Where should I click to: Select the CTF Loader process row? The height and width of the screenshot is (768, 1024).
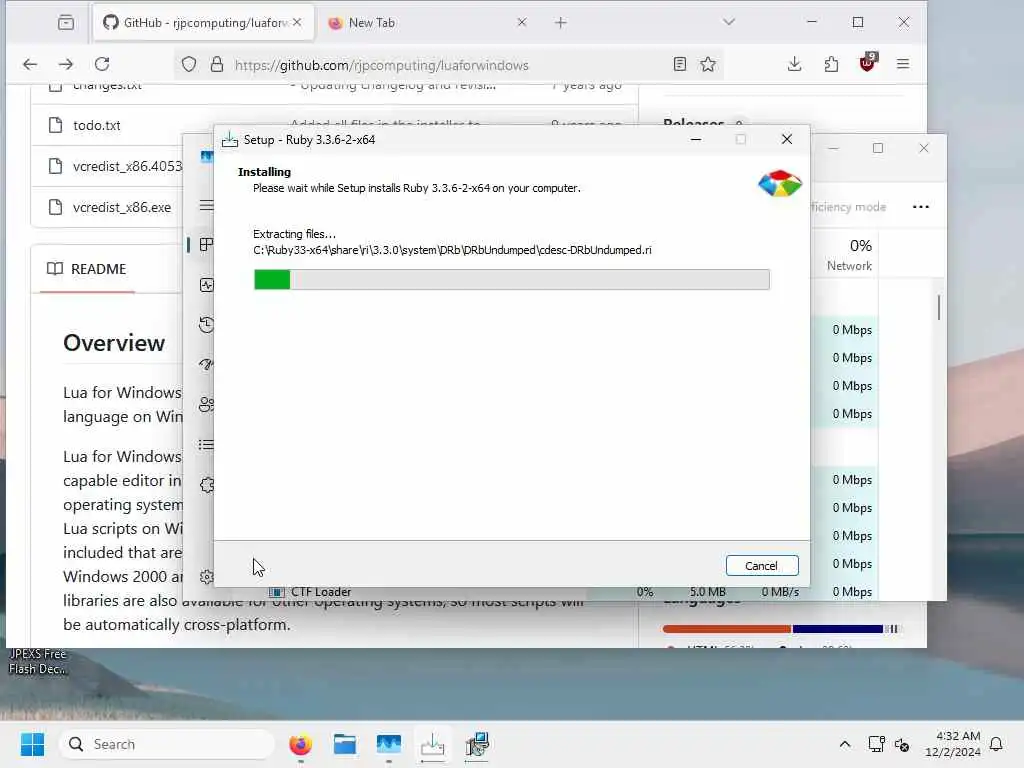[568, 592]
